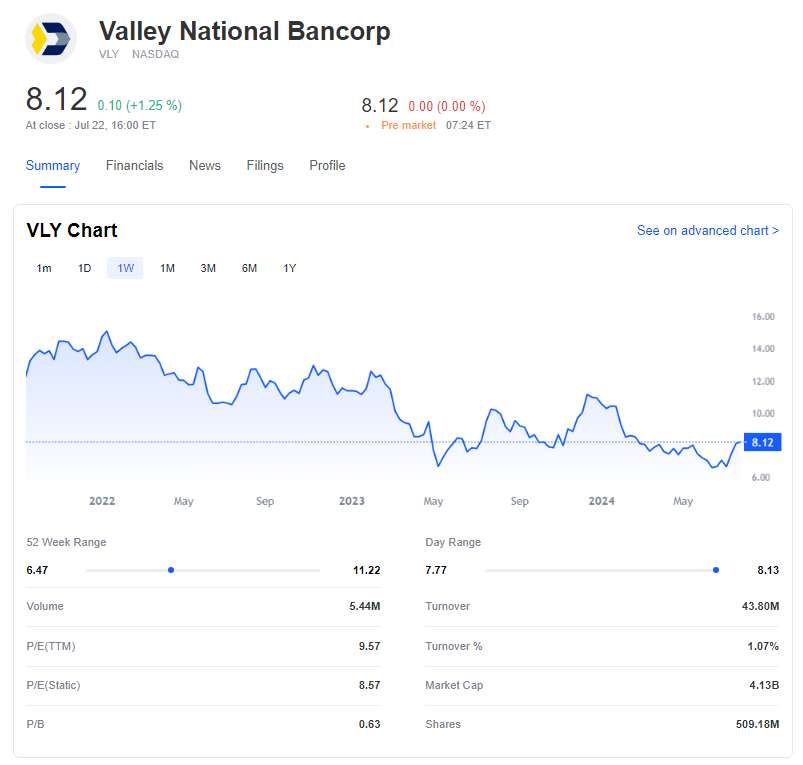The height and width of the screenshot is (765, 803).
Task: Switch chart to the 1D interval
Action: pyautogui.click(x=85, y=268)
